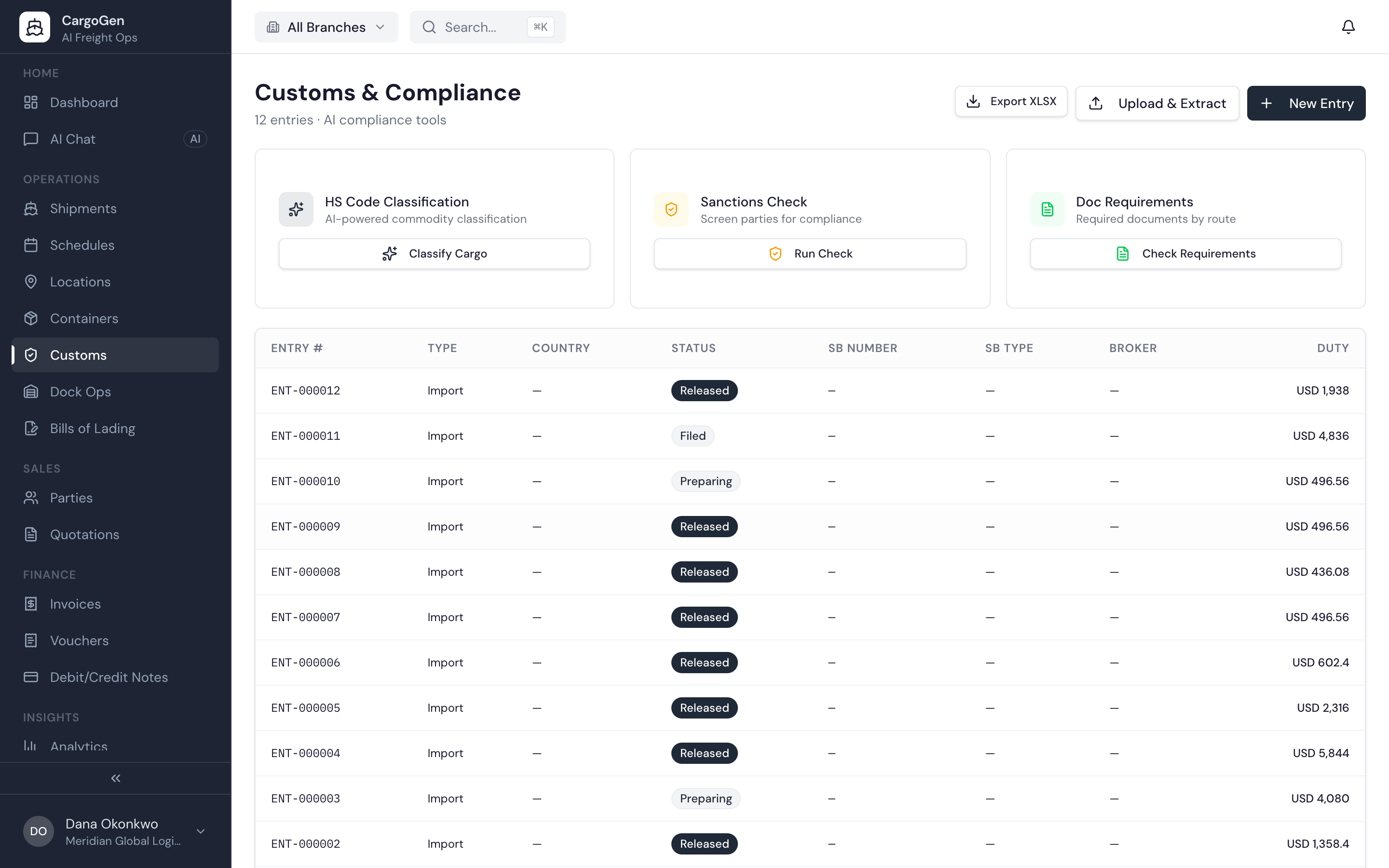Click the New Entry button

point(1306,103)
